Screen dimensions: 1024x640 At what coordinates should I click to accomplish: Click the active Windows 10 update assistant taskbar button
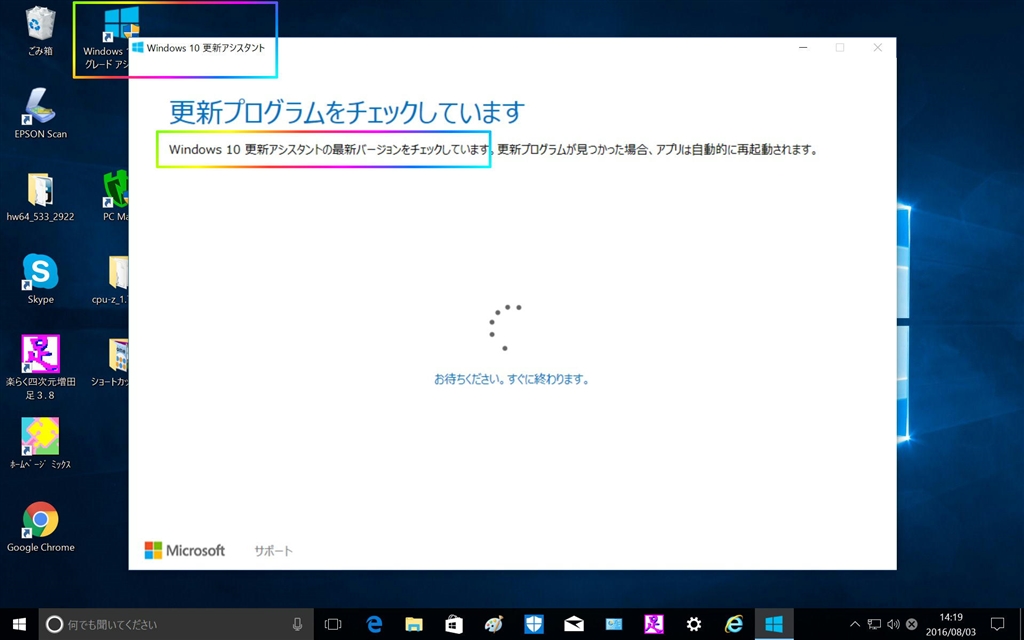(774, 624)
